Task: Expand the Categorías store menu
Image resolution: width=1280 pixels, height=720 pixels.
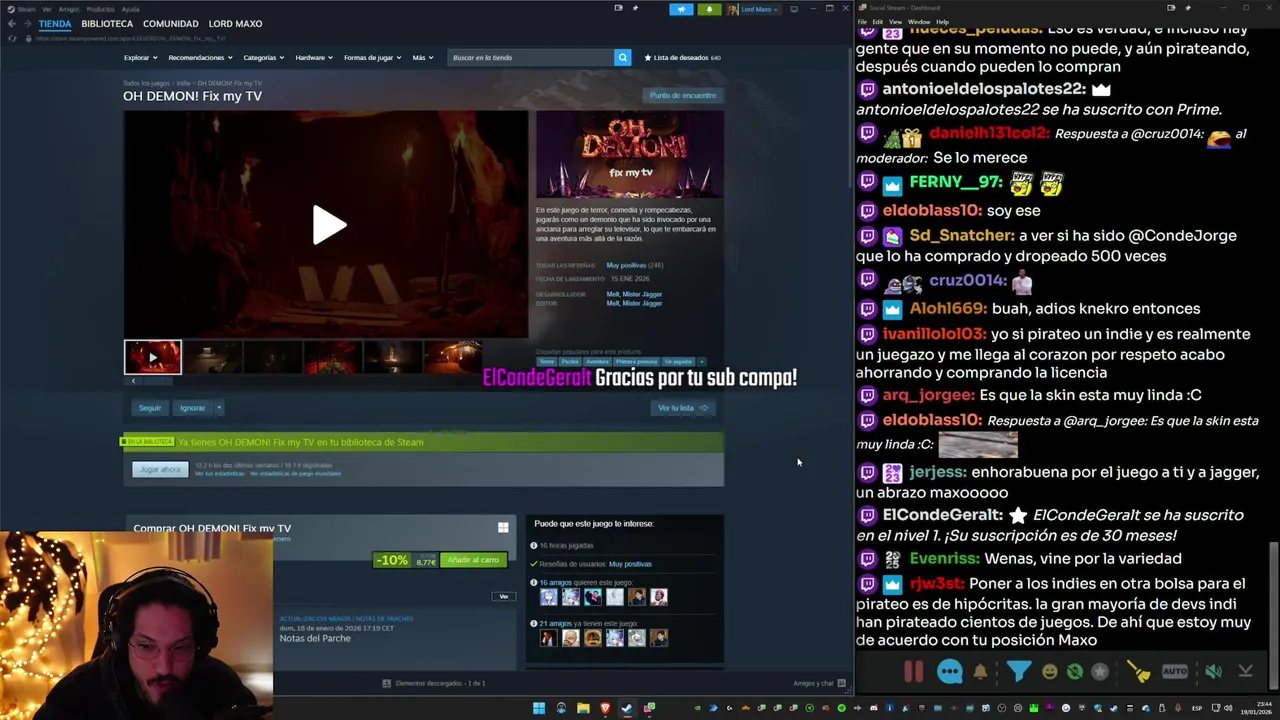Action: point(263,57)
